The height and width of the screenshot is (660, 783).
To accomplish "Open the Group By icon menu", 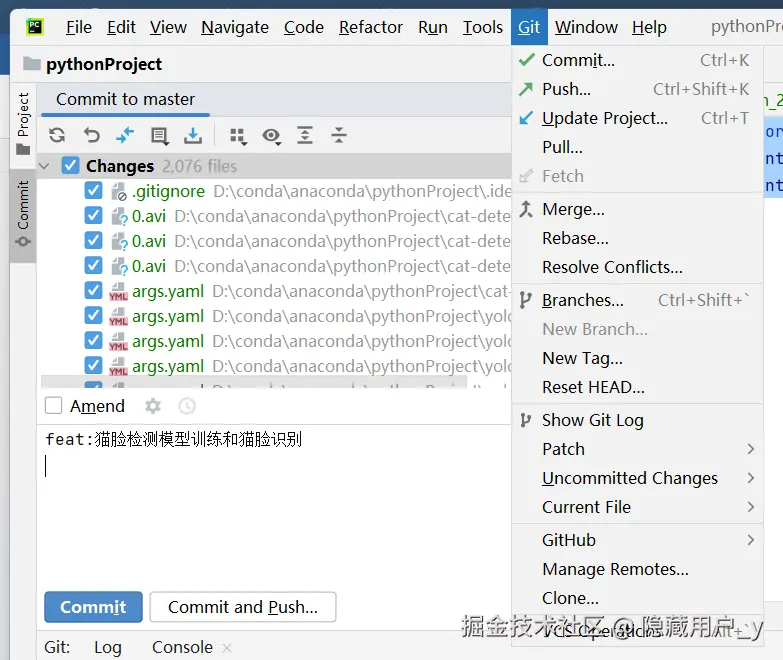I will point(238,136).
